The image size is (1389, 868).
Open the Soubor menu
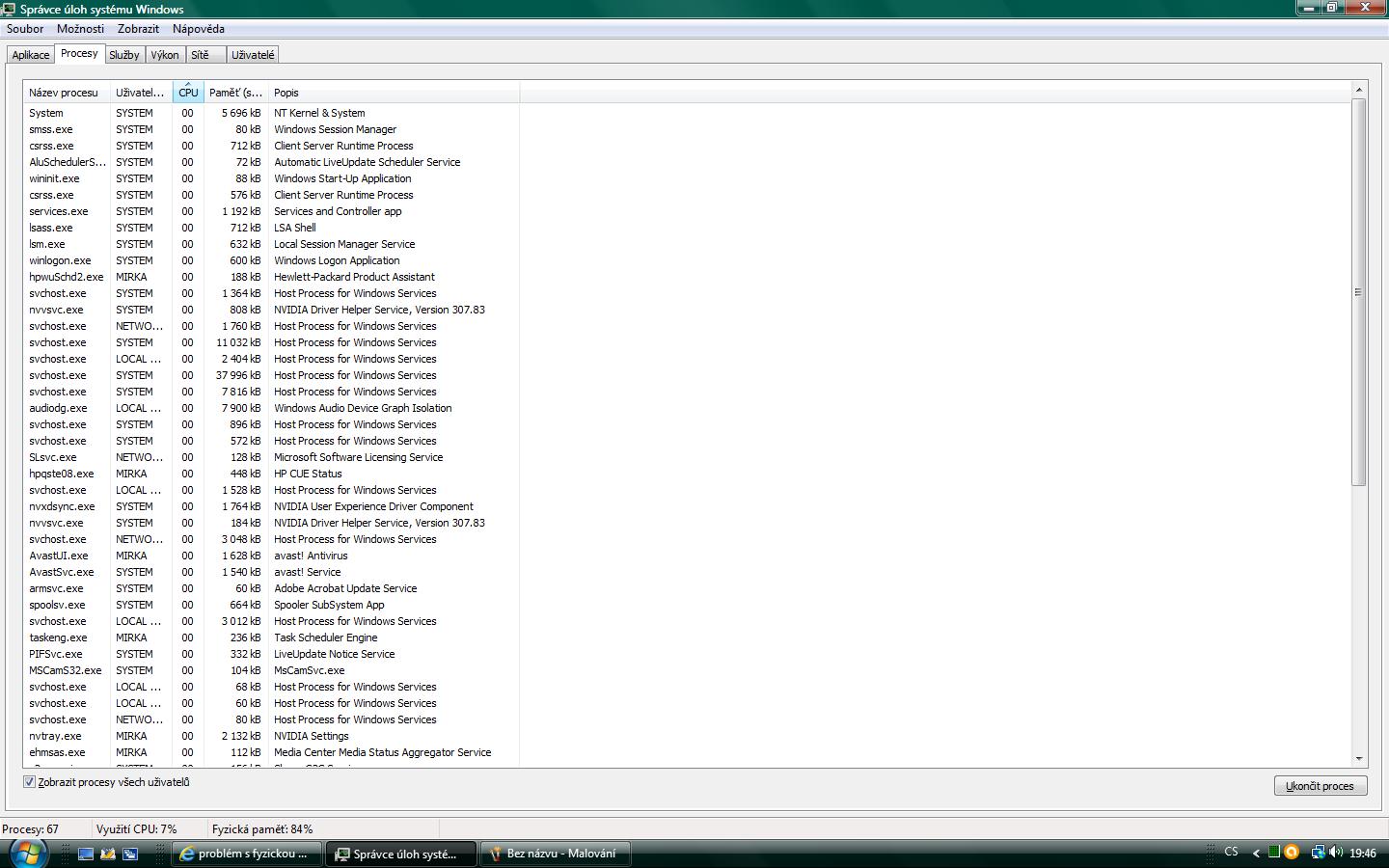pos(25,29)
